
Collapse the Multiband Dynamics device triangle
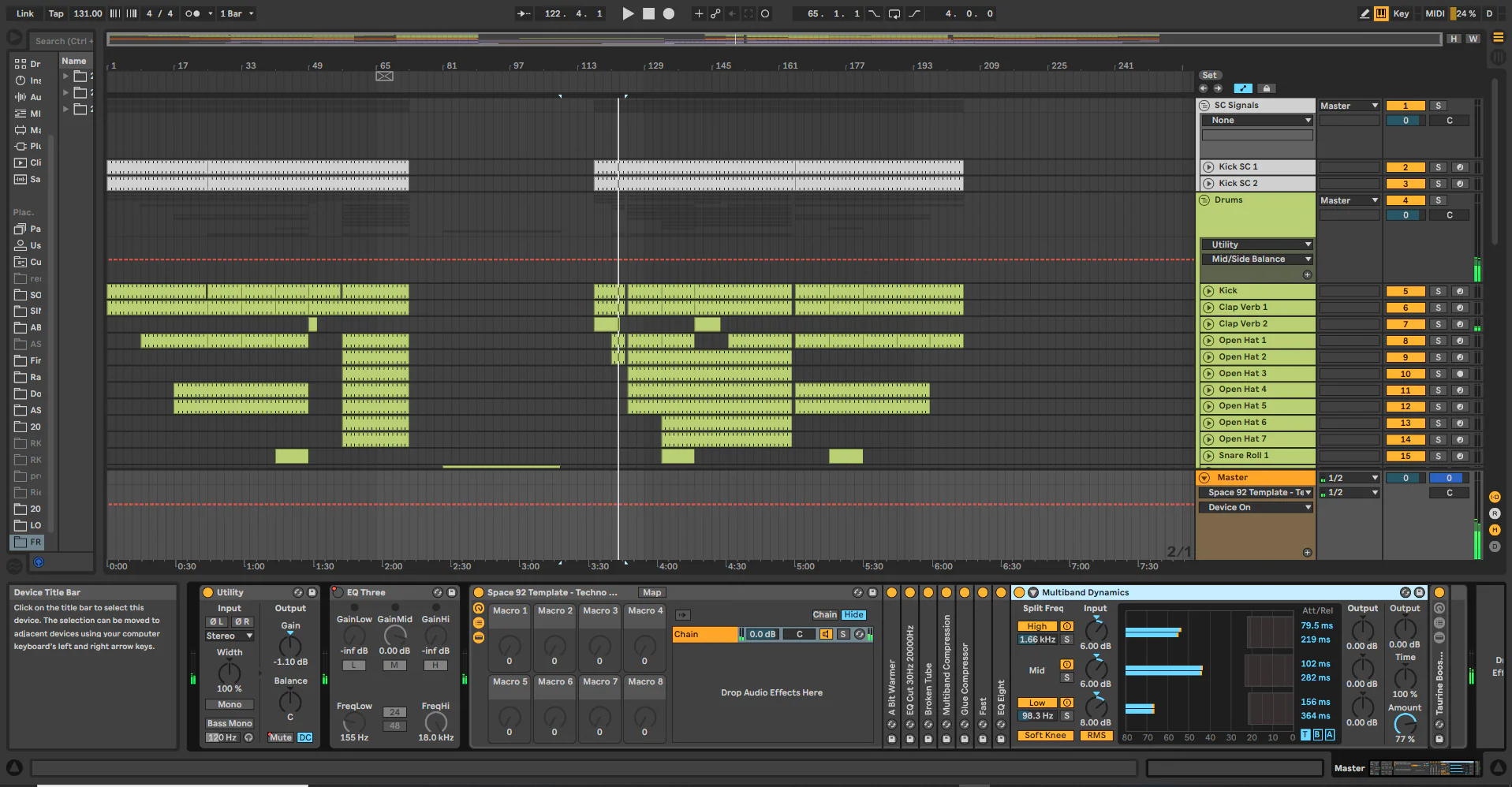tap(1032, 592)
